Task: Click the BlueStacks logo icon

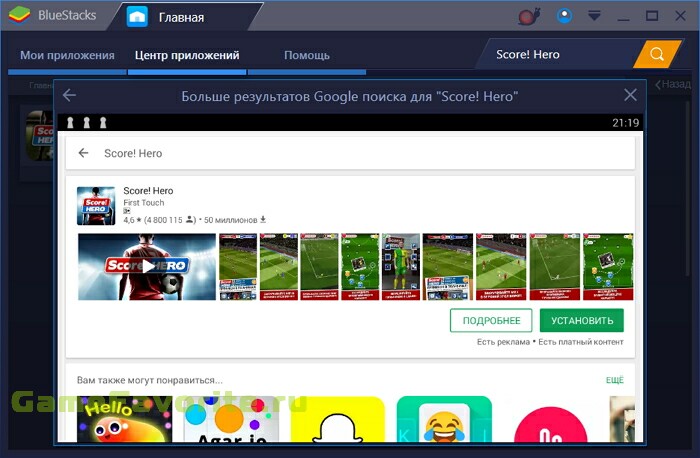Action: [19, 15]
